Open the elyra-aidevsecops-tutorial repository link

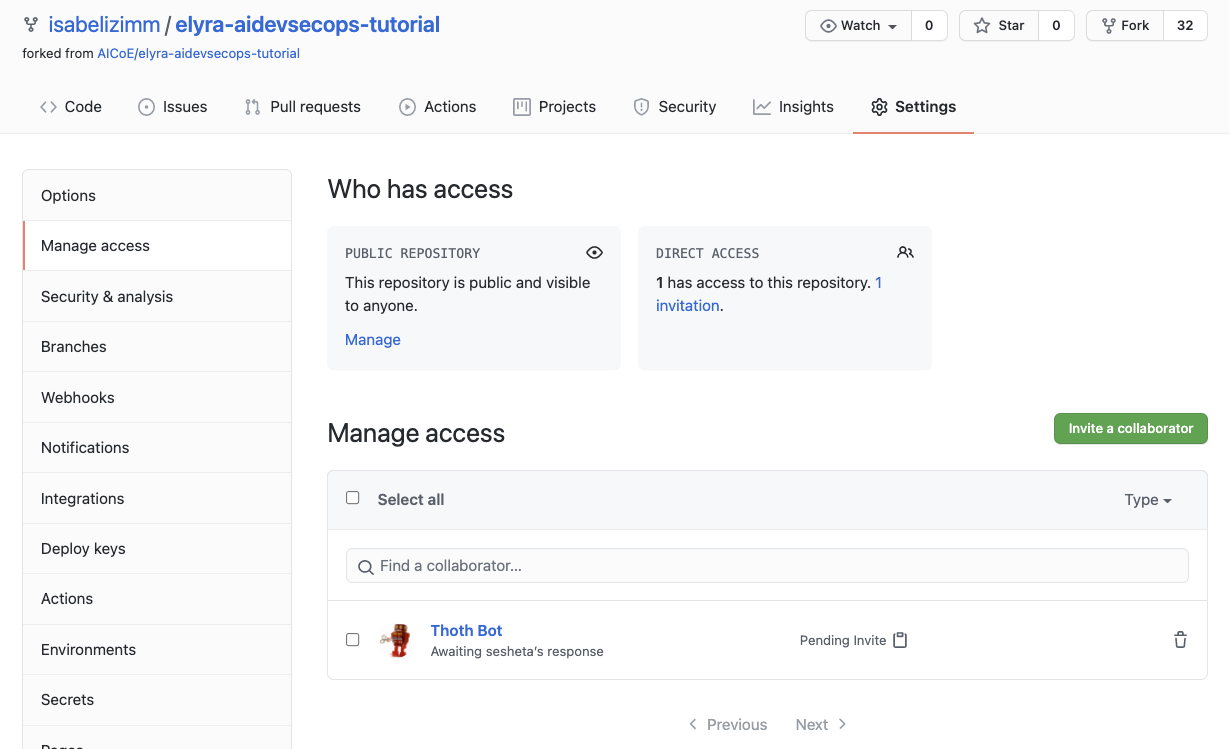tap(308, 24)
